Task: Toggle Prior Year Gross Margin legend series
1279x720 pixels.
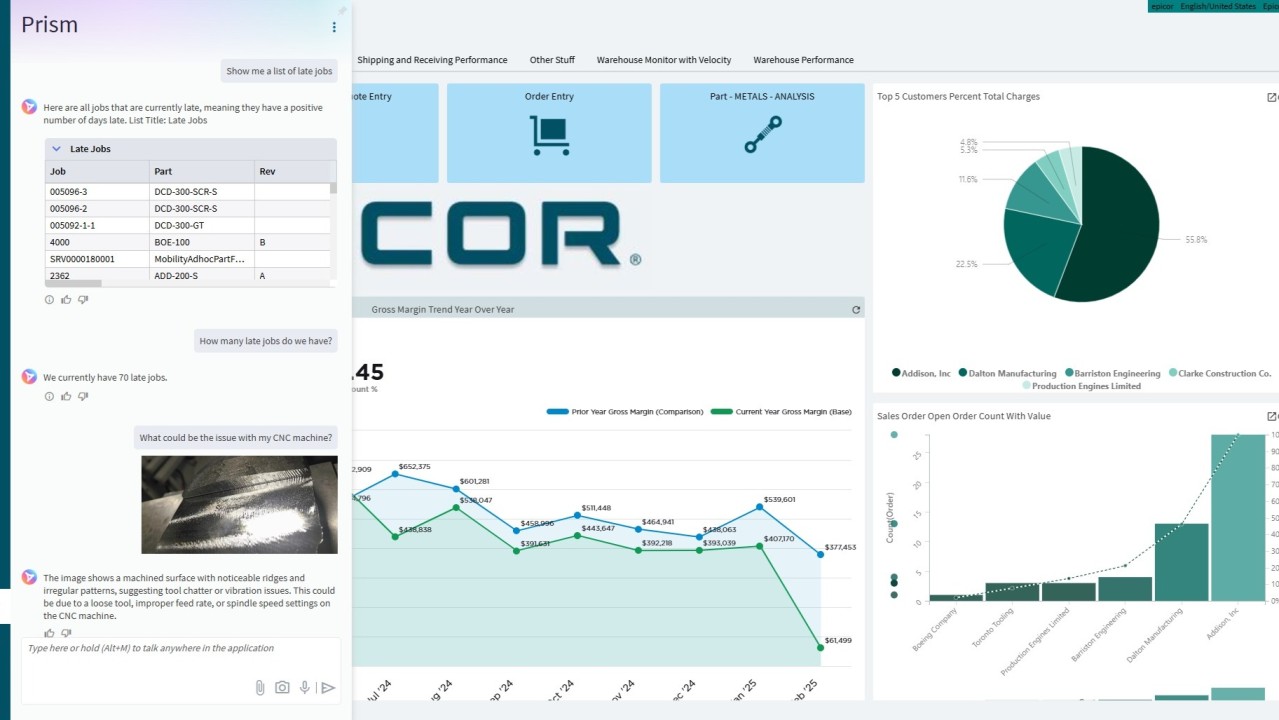Action: [x=625, y=412]
